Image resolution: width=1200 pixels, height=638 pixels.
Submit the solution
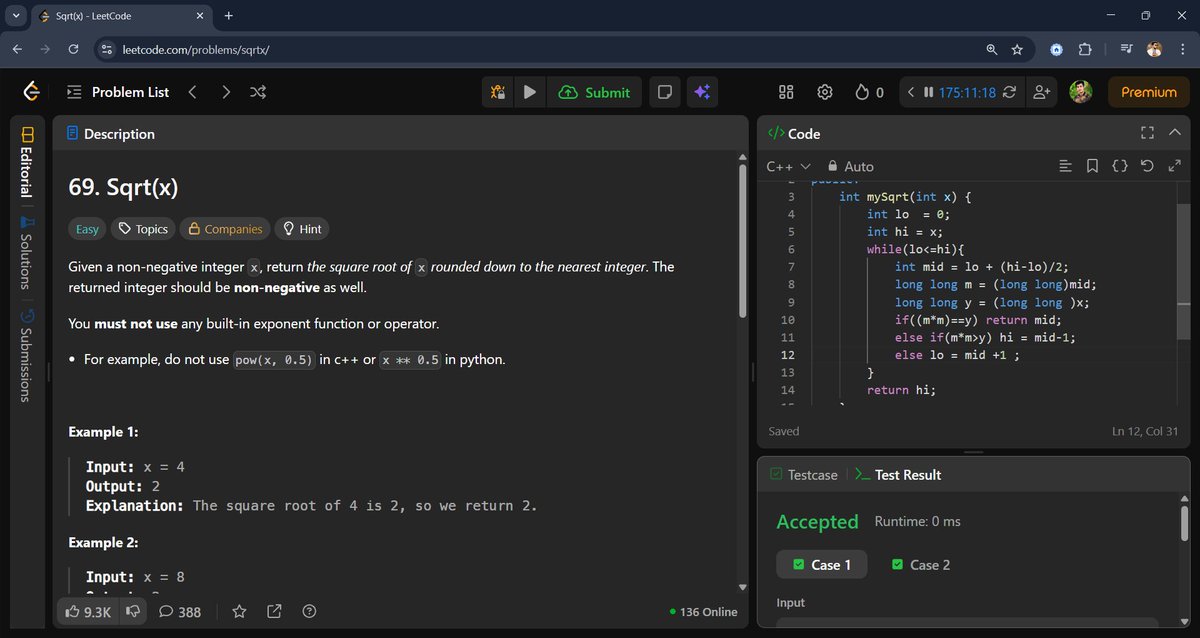click(595, 92)
